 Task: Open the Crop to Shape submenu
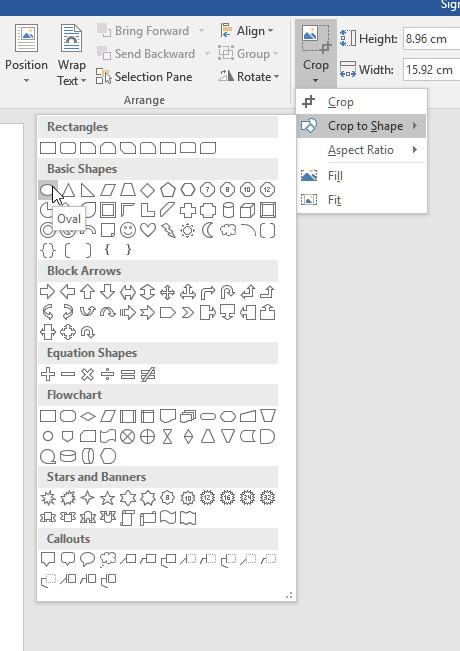tap(361, 126)
